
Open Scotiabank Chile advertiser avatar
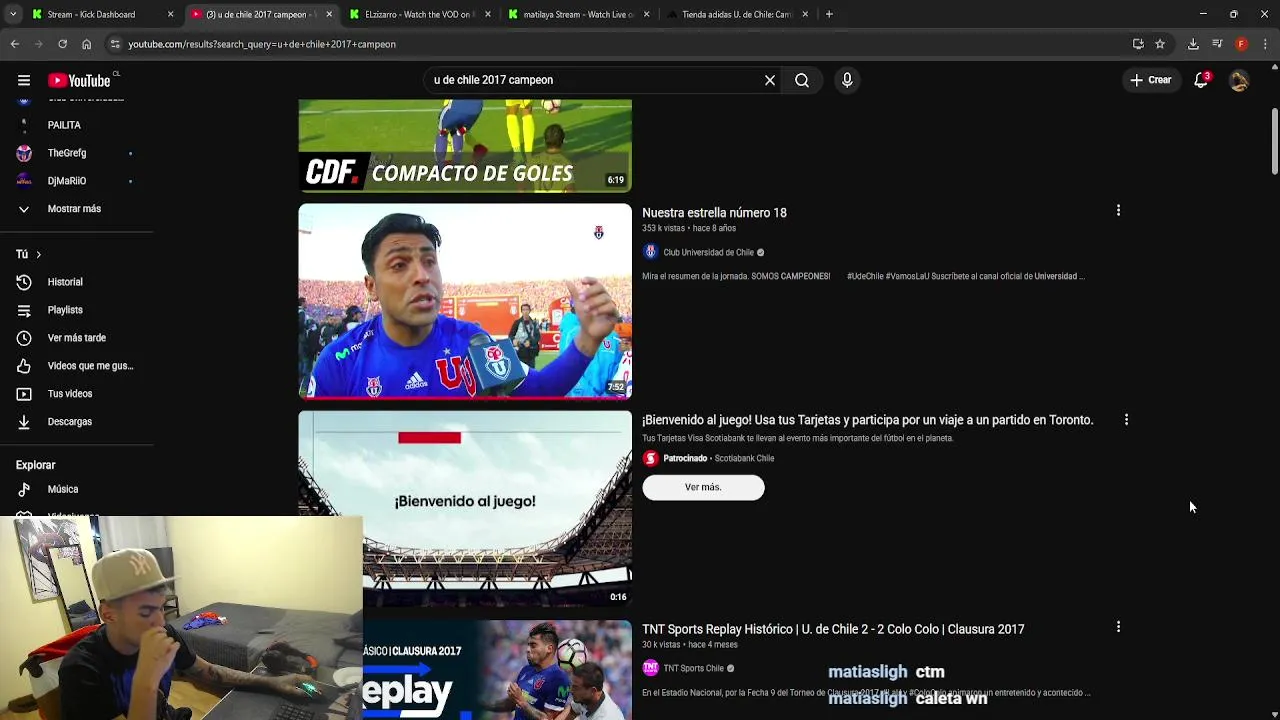650,458
